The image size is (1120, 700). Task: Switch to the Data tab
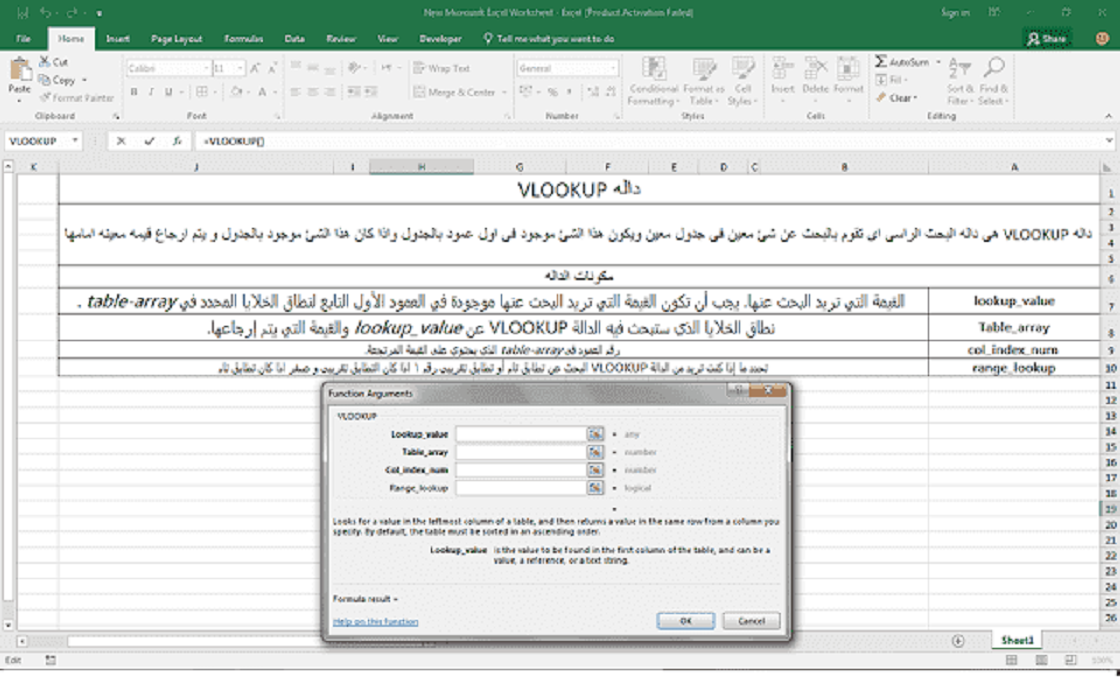[x=294, y=39]
